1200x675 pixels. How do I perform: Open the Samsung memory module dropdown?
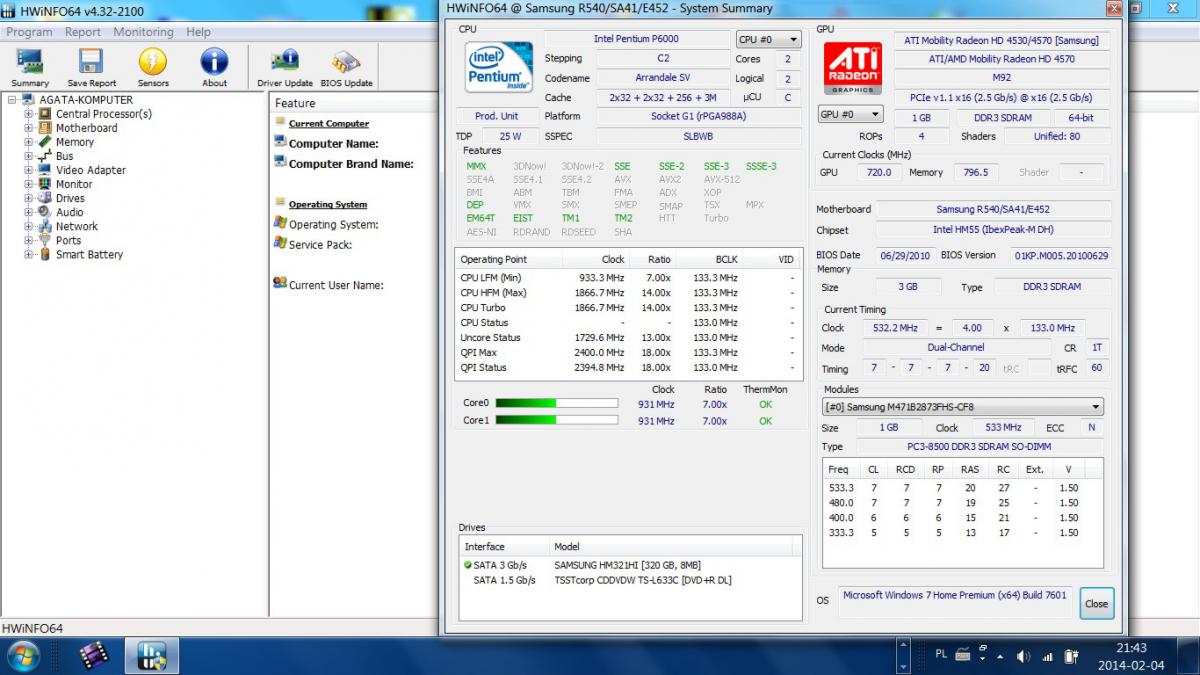(x=962, y=407)
